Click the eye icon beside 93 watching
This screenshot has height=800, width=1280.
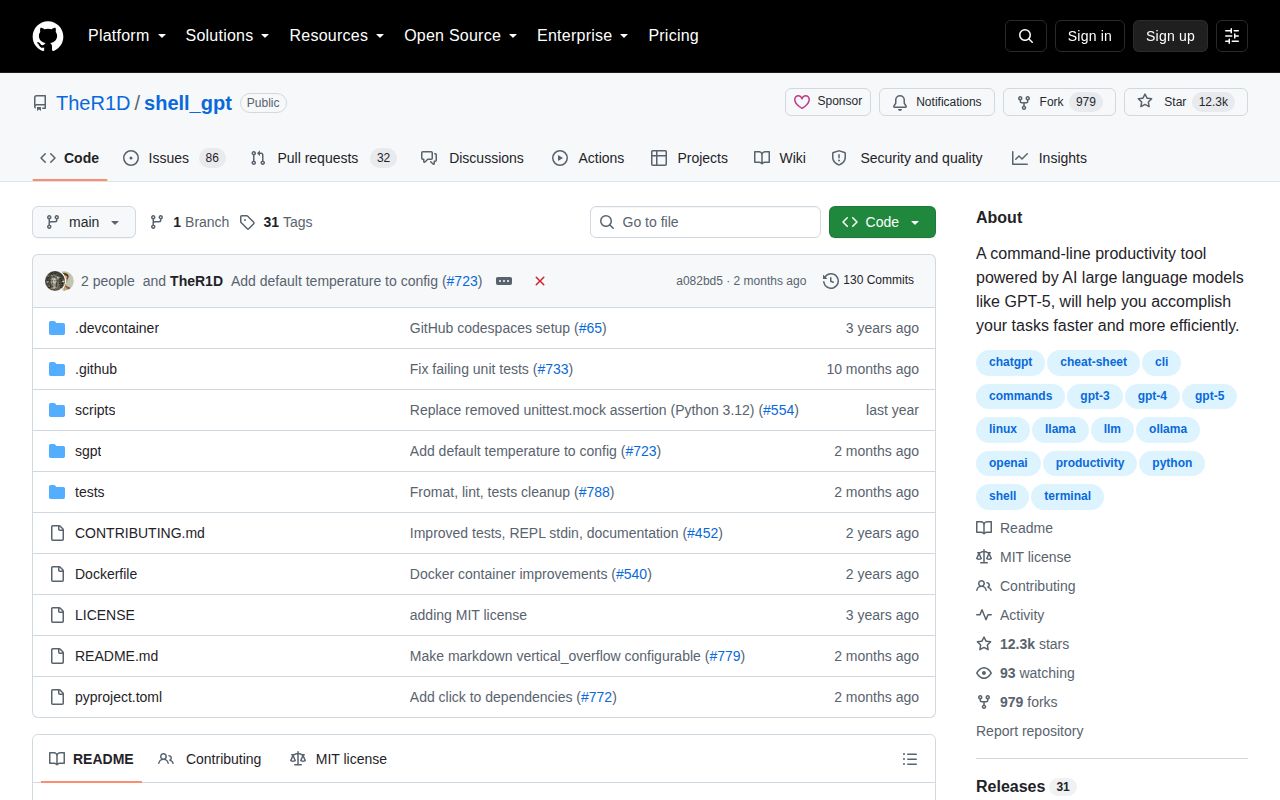984,673
